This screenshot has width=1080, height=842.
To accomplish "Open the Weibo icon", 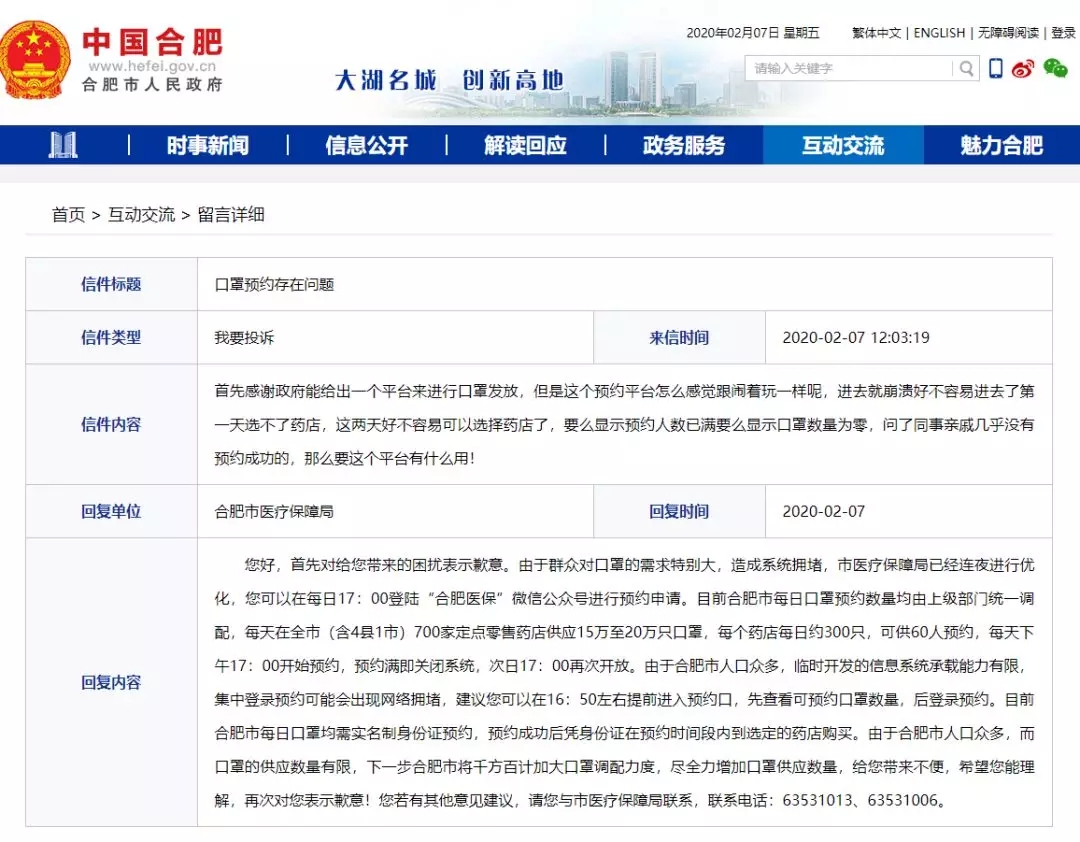I will 1023,68.
